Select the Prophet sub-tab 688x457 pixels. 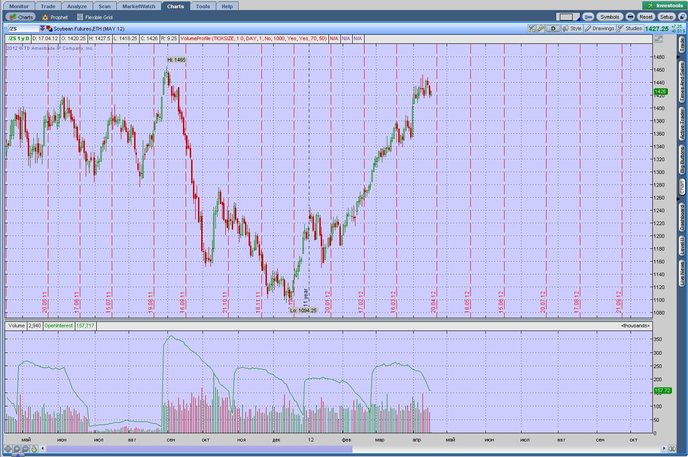point(55,17)
